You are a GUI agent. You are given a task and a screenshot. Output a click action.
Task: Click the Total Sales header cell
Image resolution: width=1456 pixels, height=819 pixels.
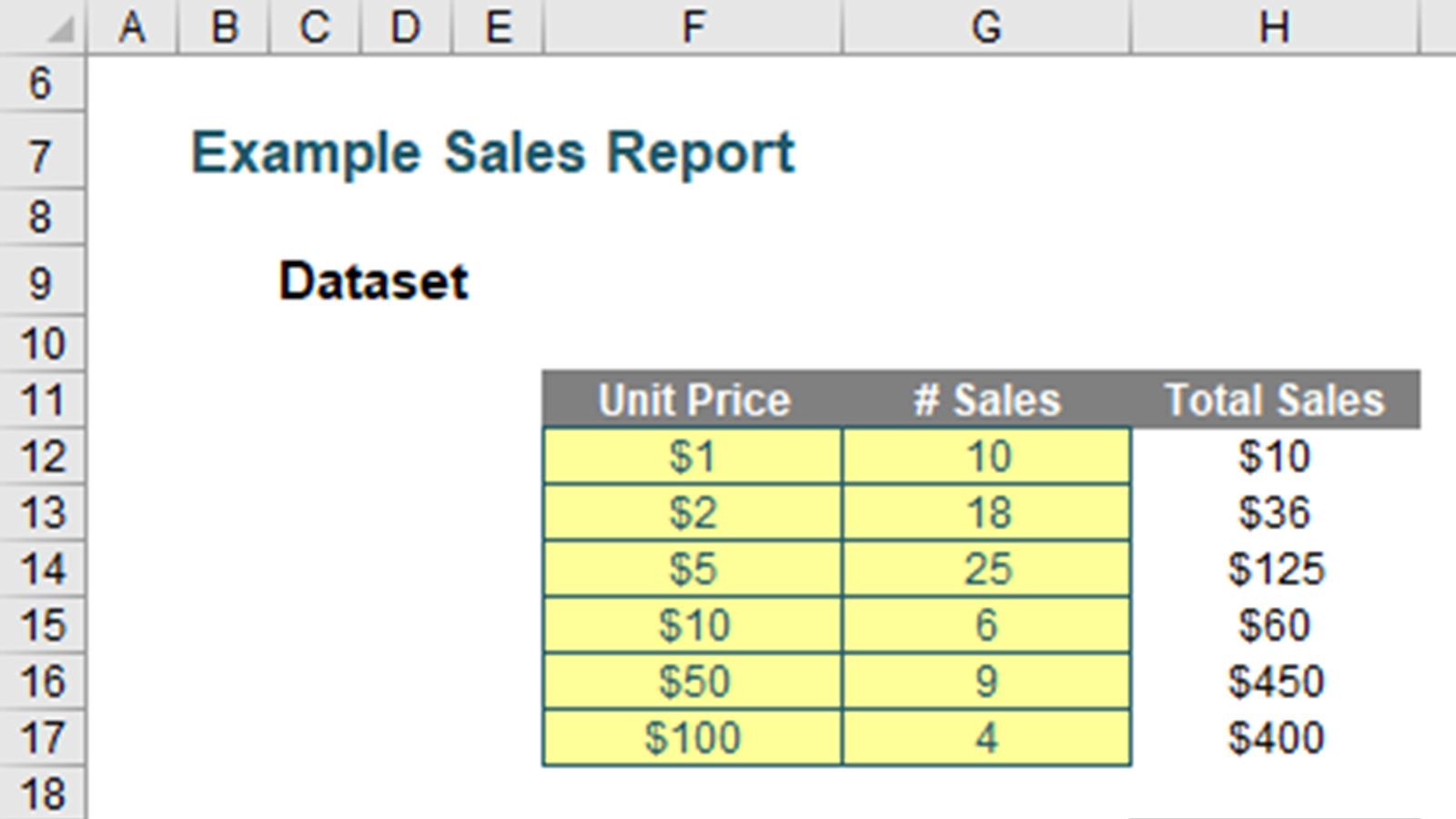tap(1274, 400)
